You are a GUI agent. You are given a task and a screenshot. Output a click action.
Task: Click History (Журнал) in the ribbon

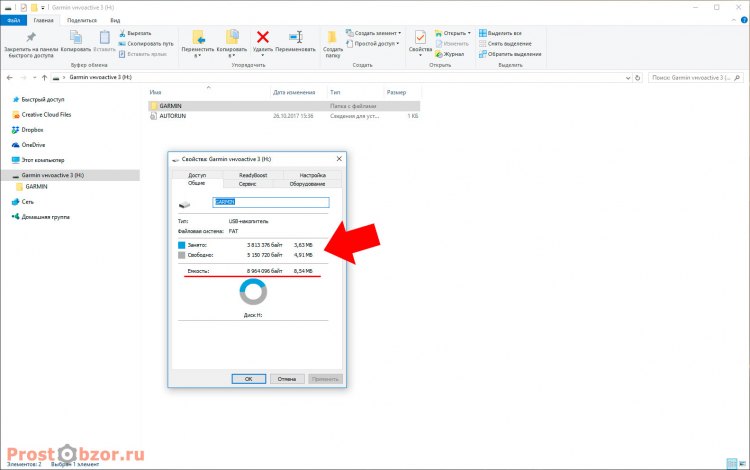pyautogui.click(x=450, y=54)
